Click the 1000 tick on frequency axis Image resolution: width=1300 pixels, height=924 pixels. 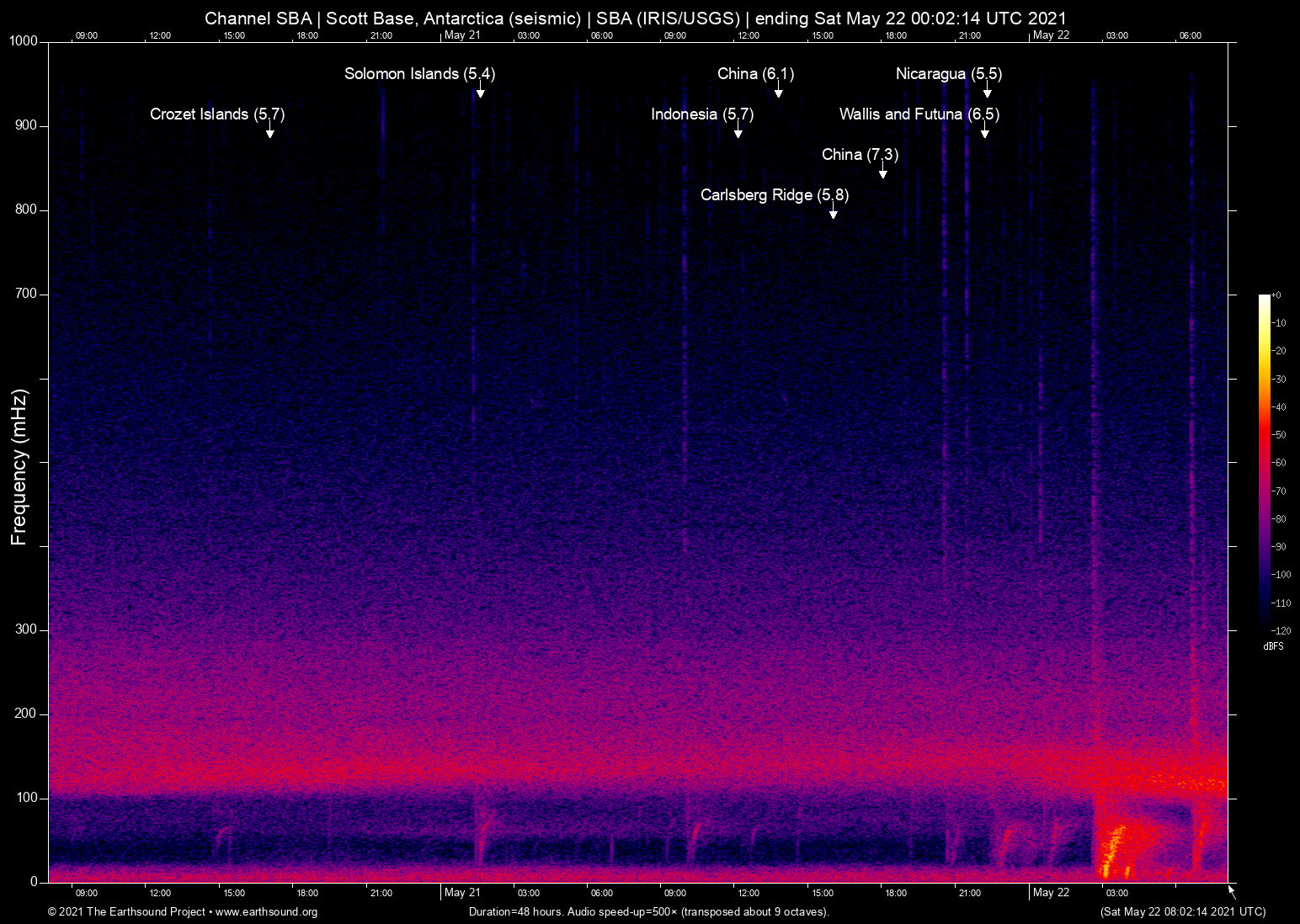23,41
